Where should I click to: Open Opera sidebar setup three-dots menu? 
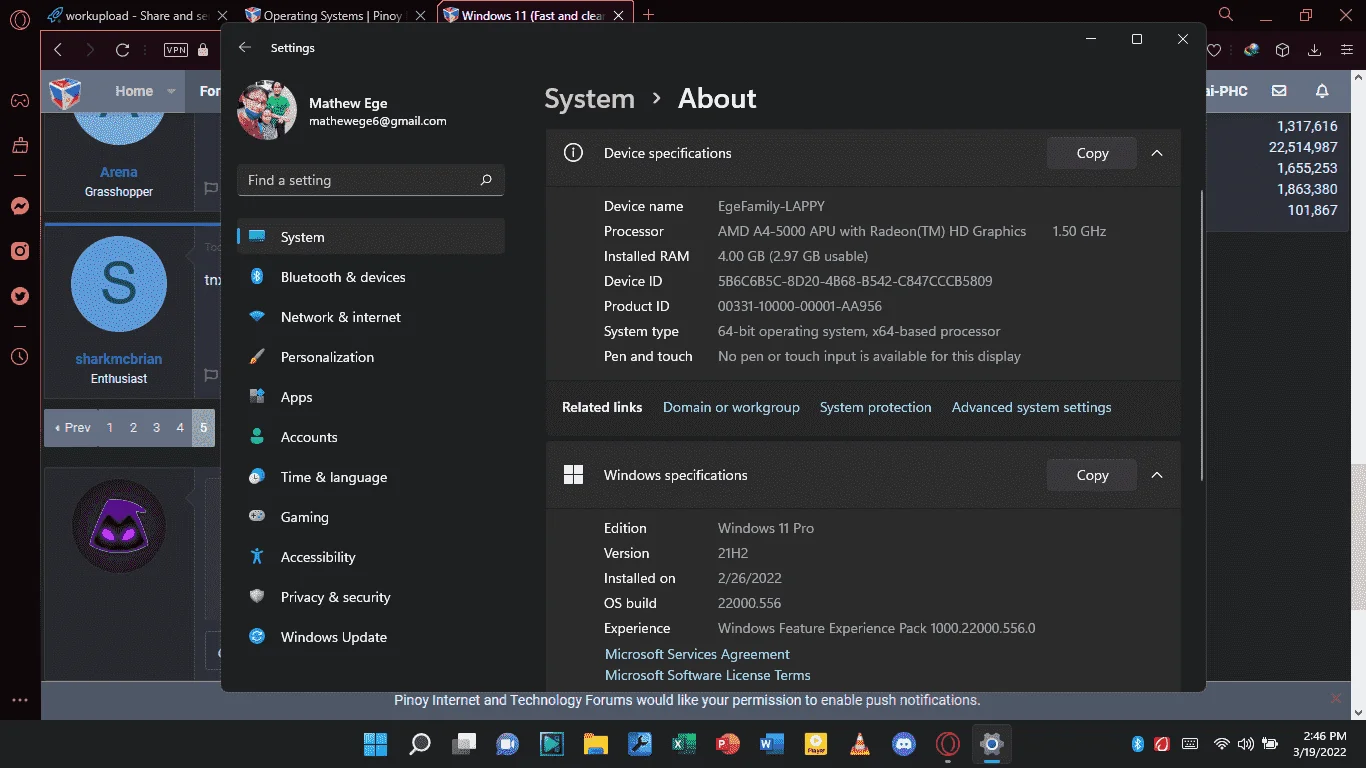point(19,701)
